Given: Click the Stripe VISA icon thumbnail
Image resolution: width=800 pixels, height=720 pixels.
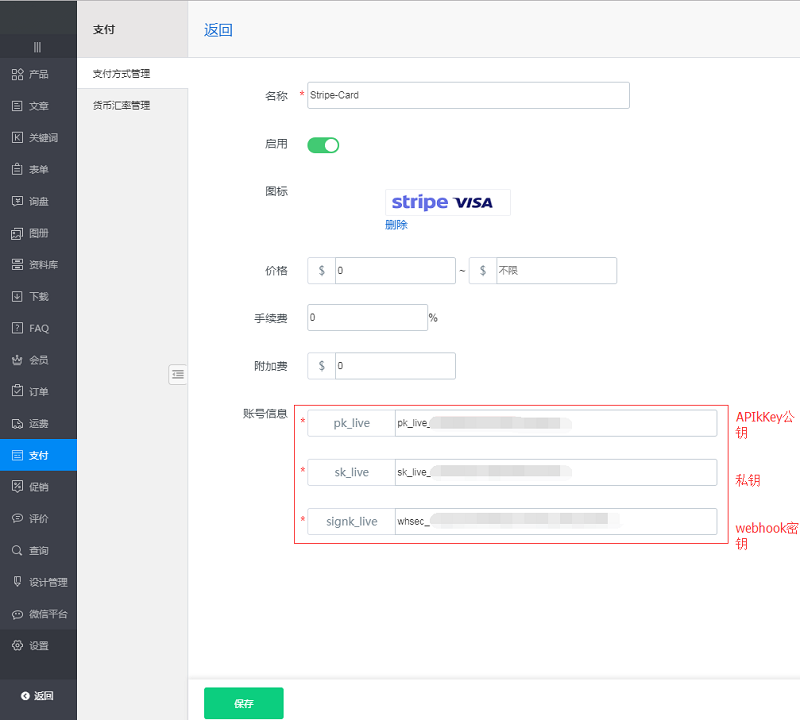Looking at the screenshot, I should pos(447,202).
